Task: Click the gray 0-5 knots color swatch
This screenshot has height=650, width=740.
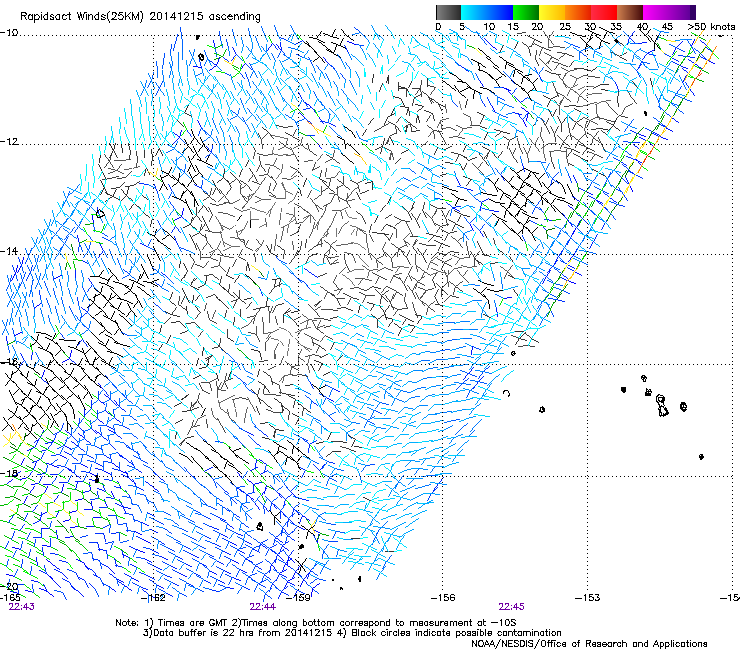Action: point(448,12)
